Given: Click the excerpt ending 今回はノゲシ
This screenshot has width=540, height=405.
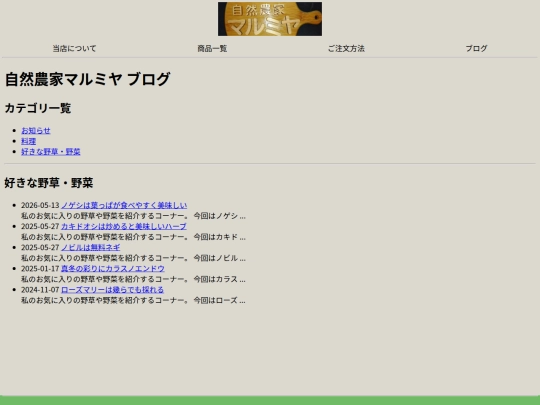Looking at the screenshot, I should tap(133, 216).
